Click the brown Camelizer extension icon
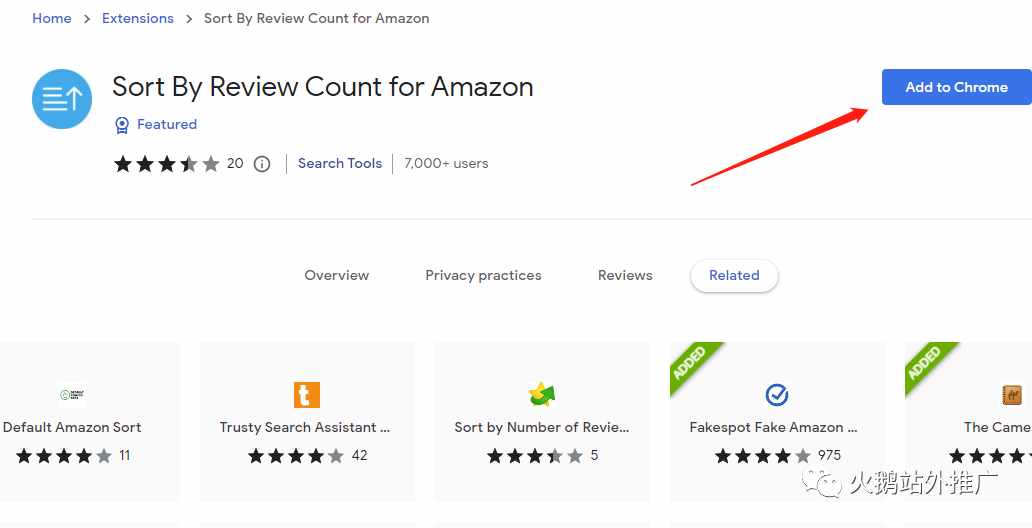This screenshot has width=1032, height=528. 1012,395
